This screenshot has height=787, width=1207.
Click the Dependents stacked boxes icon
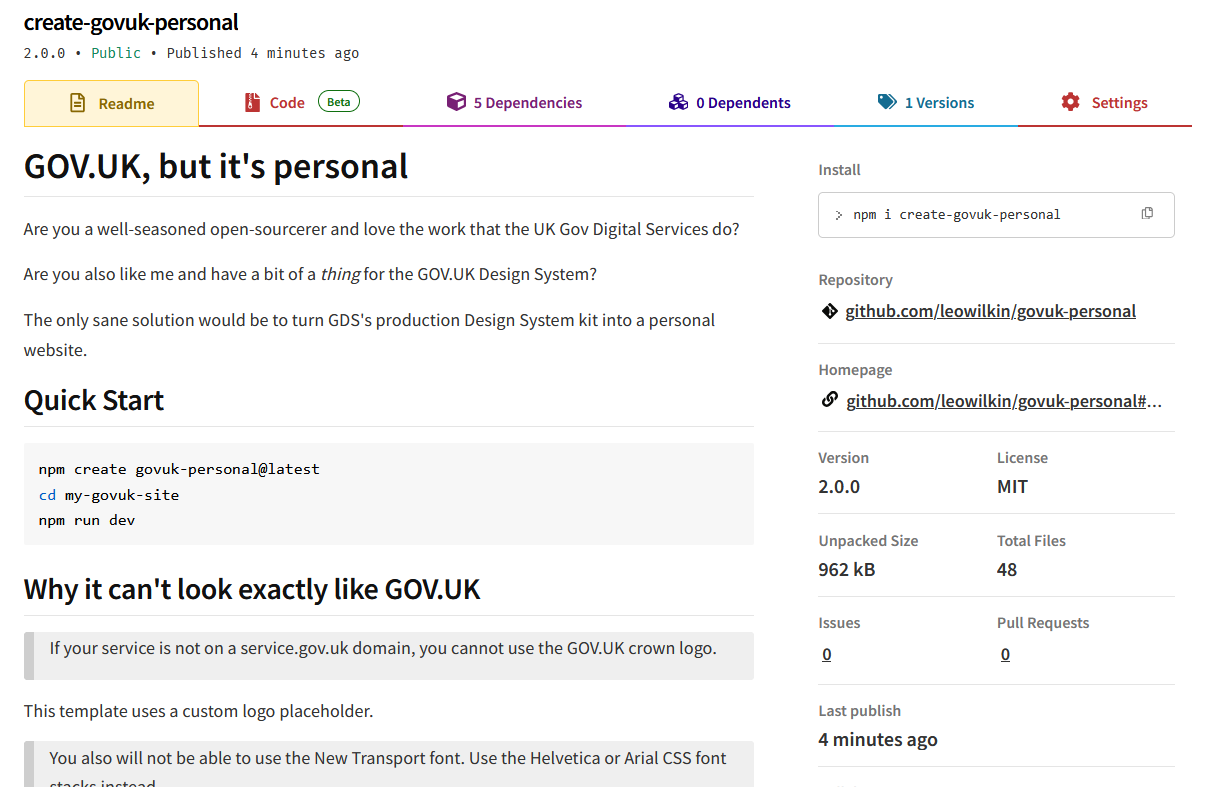[x=678, y=102]
